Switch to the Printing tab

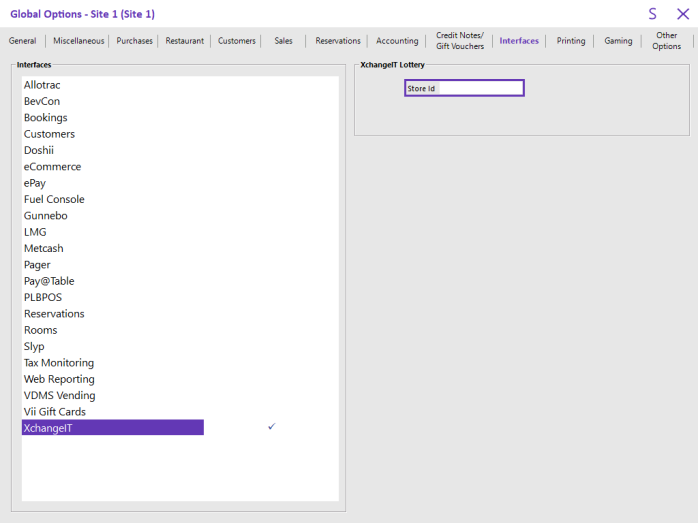(571, 41)
